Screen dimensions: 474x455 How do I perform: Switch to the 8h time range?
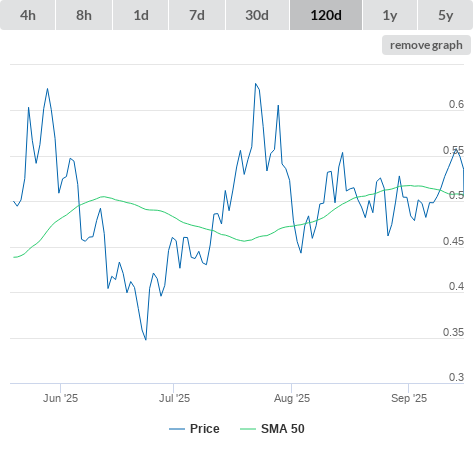point(84,15)
